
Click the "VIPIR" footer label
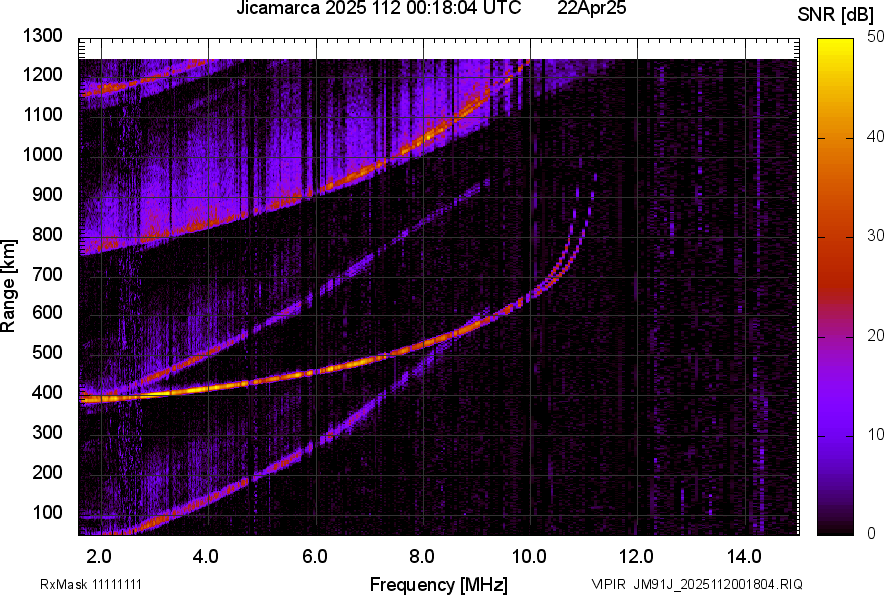point(608,584)
